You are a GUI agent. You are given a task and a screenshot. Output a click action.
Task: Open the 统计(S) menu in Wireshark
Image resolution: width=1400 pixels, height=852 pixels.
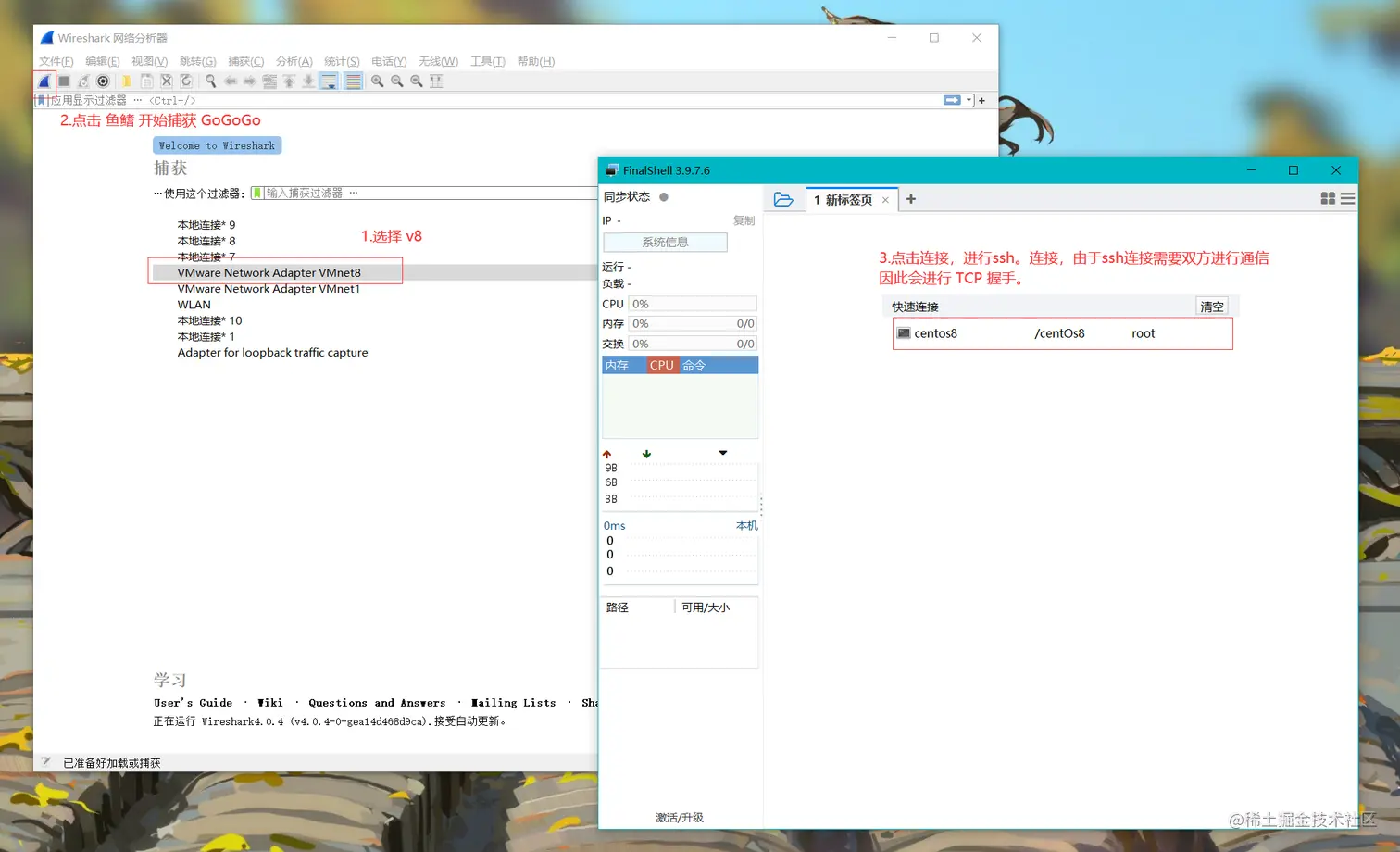342,61
